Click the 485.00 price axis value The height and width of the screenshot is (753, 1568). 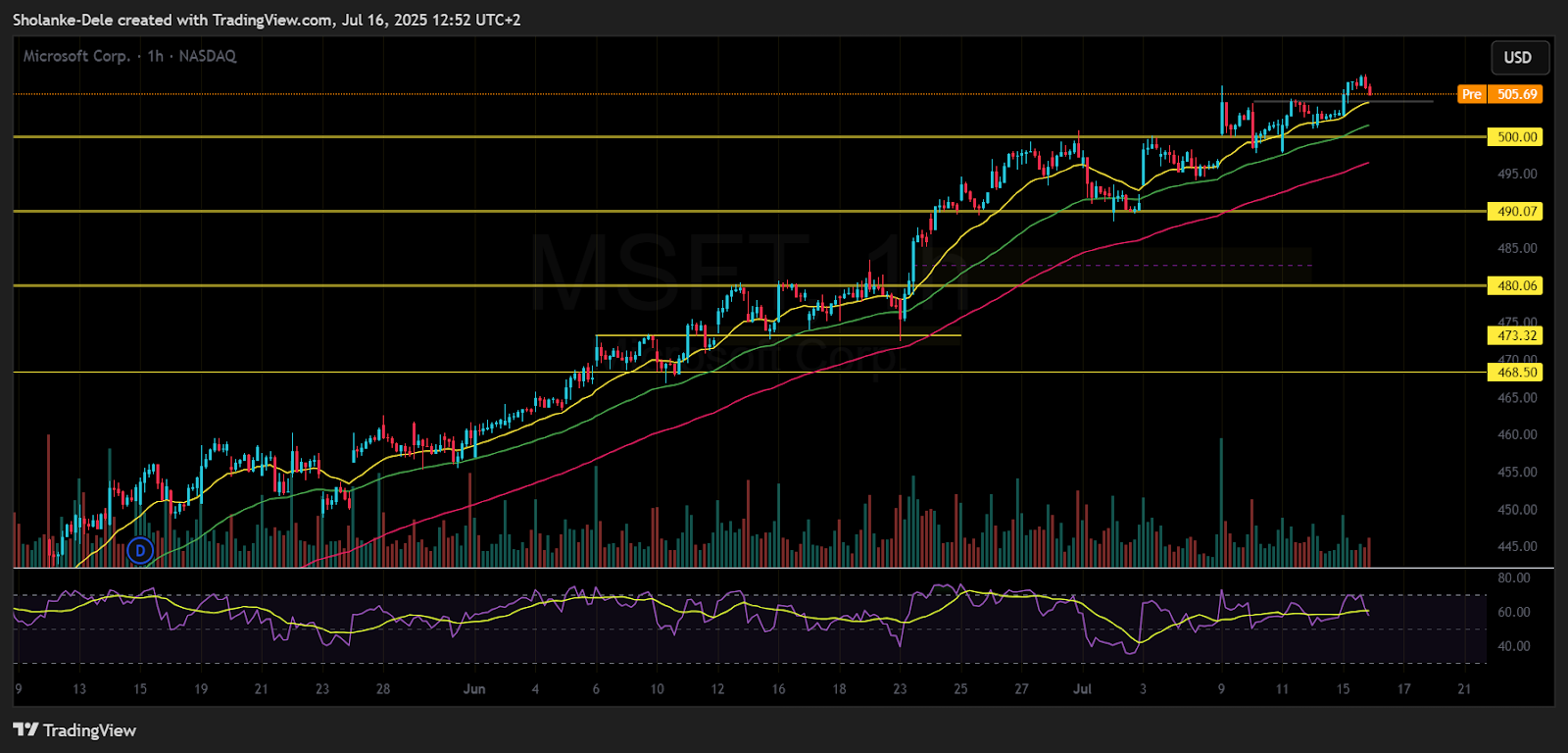click(x=1517, y=248)
